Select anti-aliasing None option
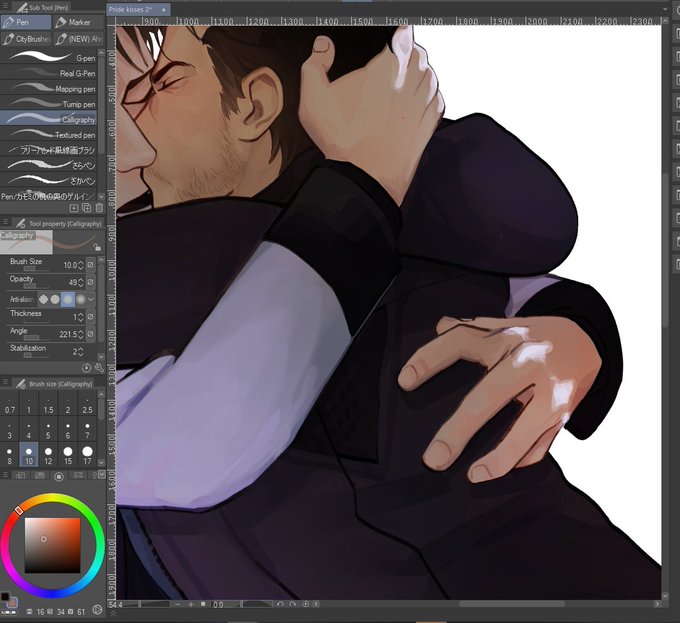This screenshot has width=680, height=623. click(x=43, y=299)
